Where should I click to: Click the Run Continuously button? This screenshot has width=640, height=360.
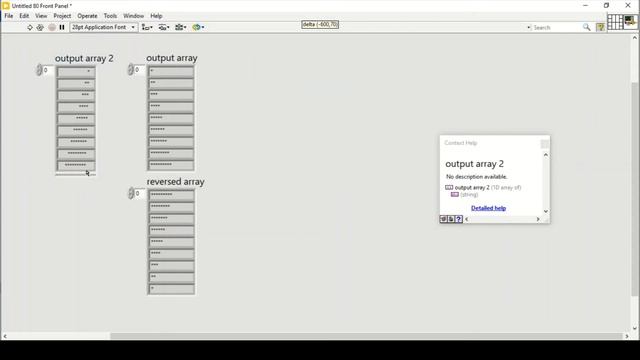point(40,27)
